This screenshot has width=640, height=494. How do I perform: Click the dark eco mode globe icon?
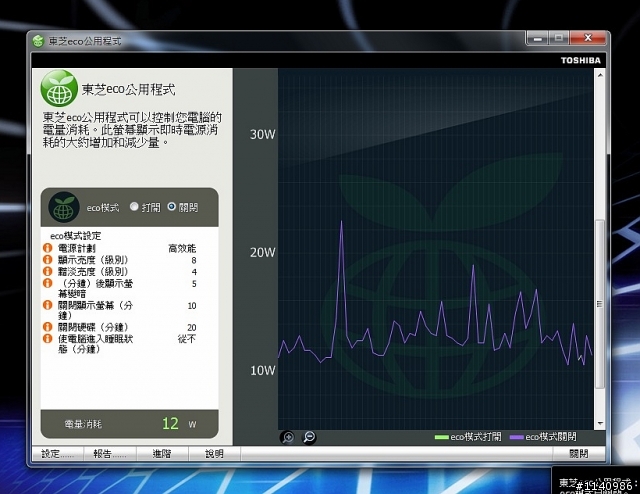[64, 207]
